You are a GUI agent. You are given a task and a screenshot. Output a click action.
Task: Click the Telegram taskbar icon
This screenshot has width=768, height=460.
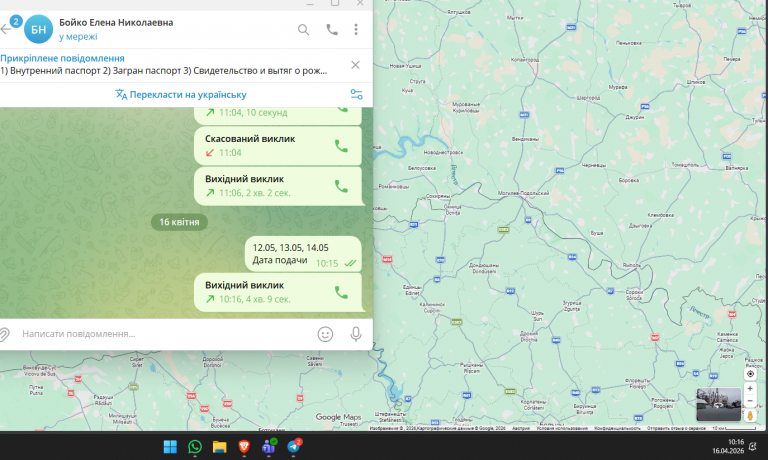point(294,447)
